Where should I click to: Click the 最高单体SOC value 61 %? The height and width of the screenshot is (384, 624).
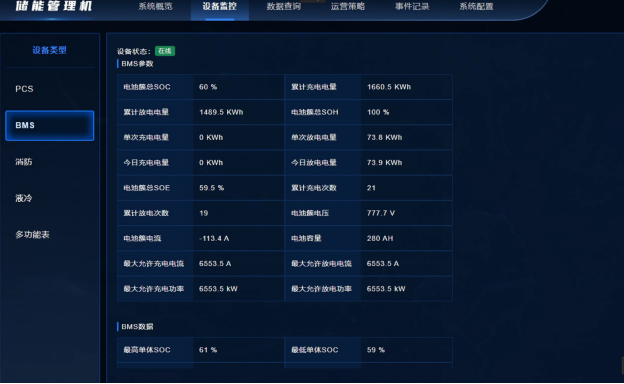208,350
